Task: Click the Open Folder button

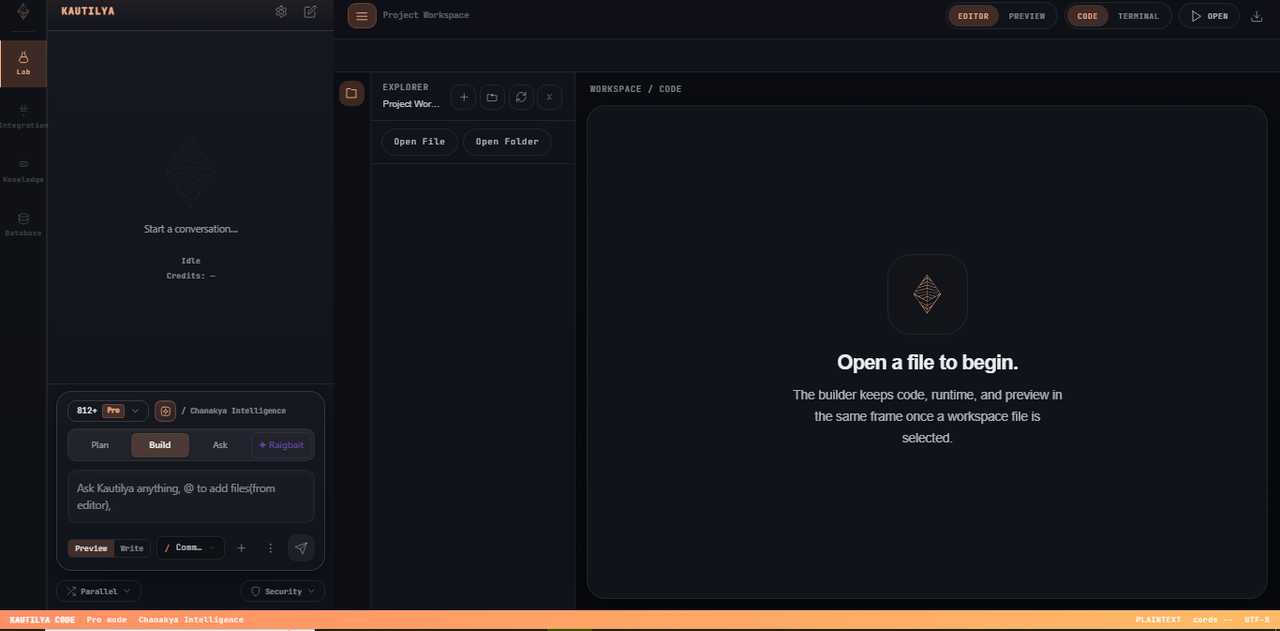Action: 507,142
